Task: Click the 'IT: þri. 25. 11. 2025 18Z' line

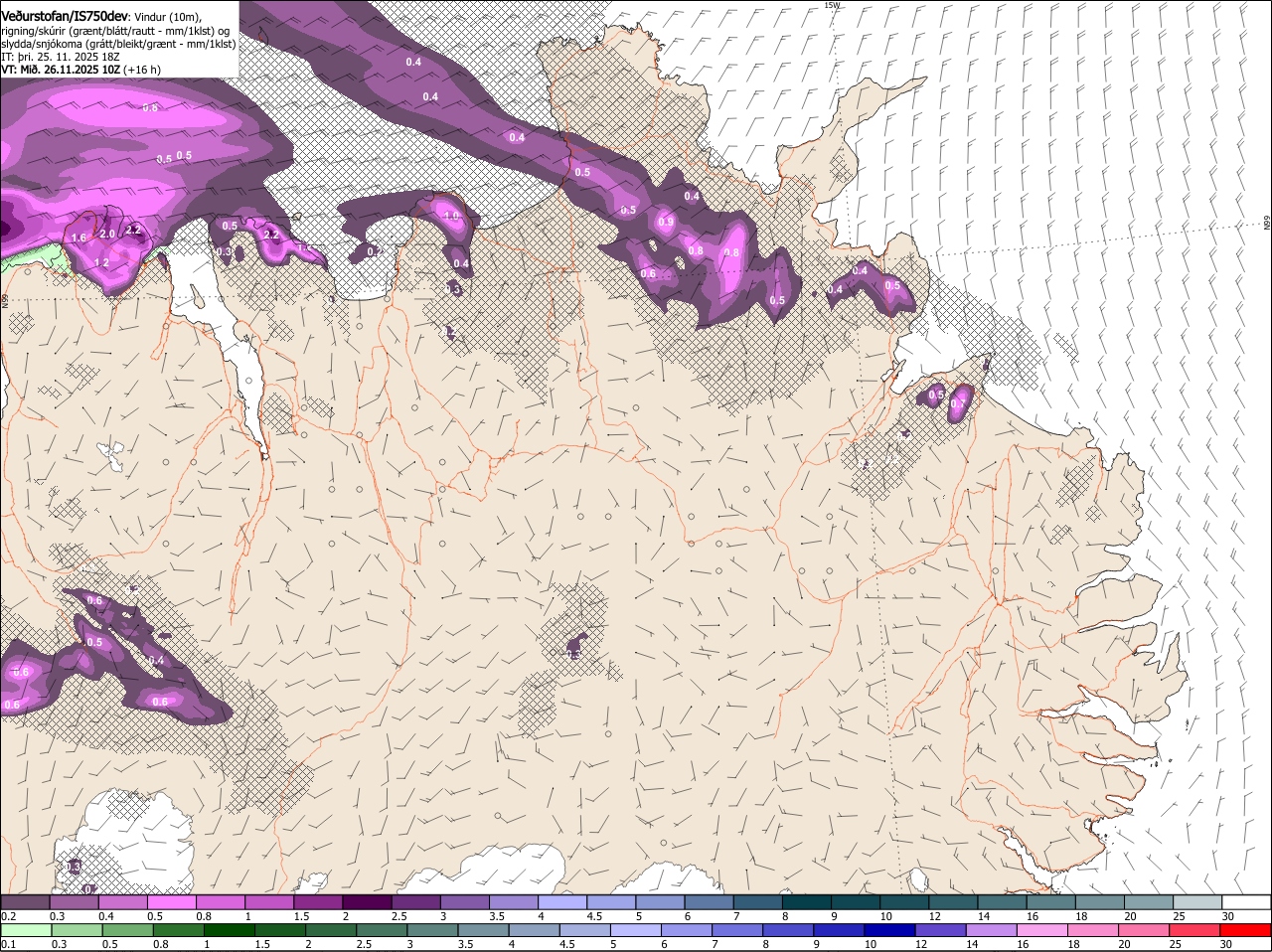Action: pyautogui.click(x=60, y=57)
